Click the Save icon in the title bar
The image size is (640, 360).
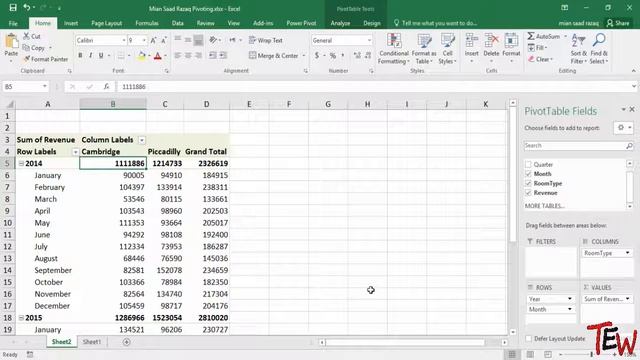click(x=13, y=8)
